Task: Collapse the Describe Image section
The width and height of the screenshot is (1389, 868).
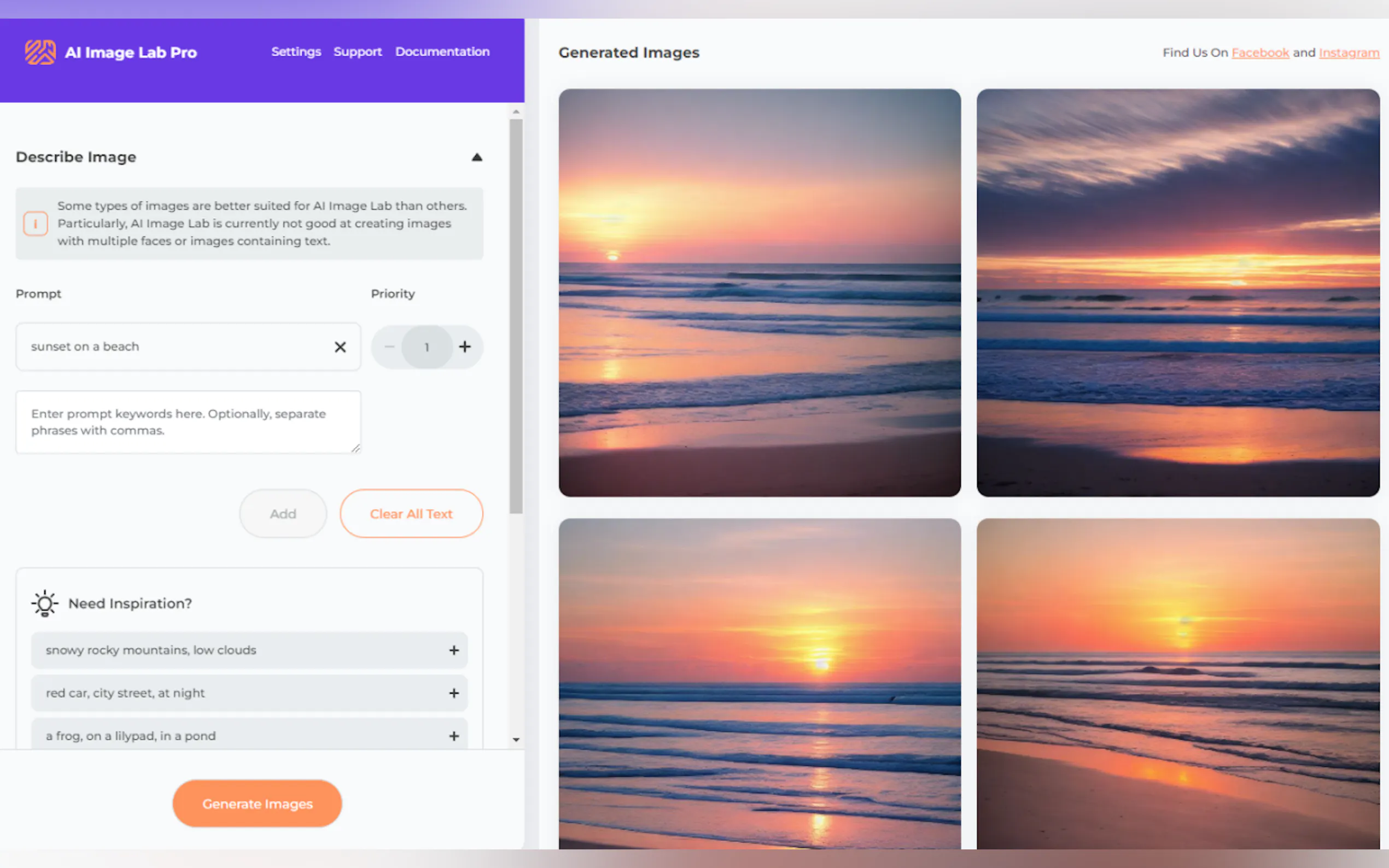Action: 477,157
